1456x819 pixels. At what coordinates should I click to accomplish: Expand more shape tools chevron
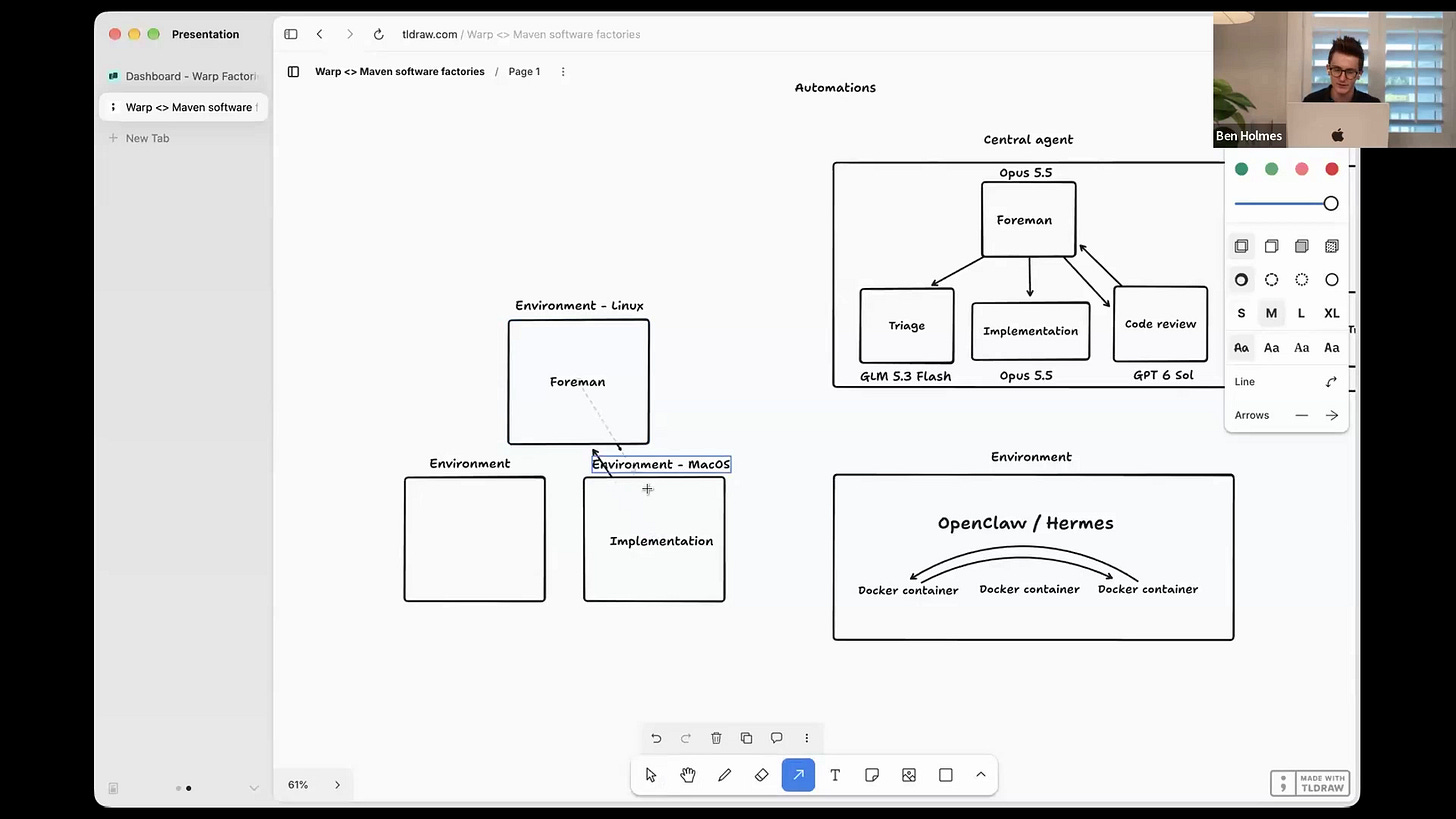tap(981, 775)
